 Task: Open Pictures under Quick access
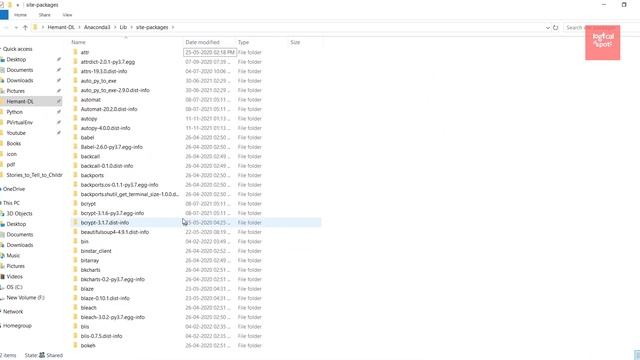[16, 91]
